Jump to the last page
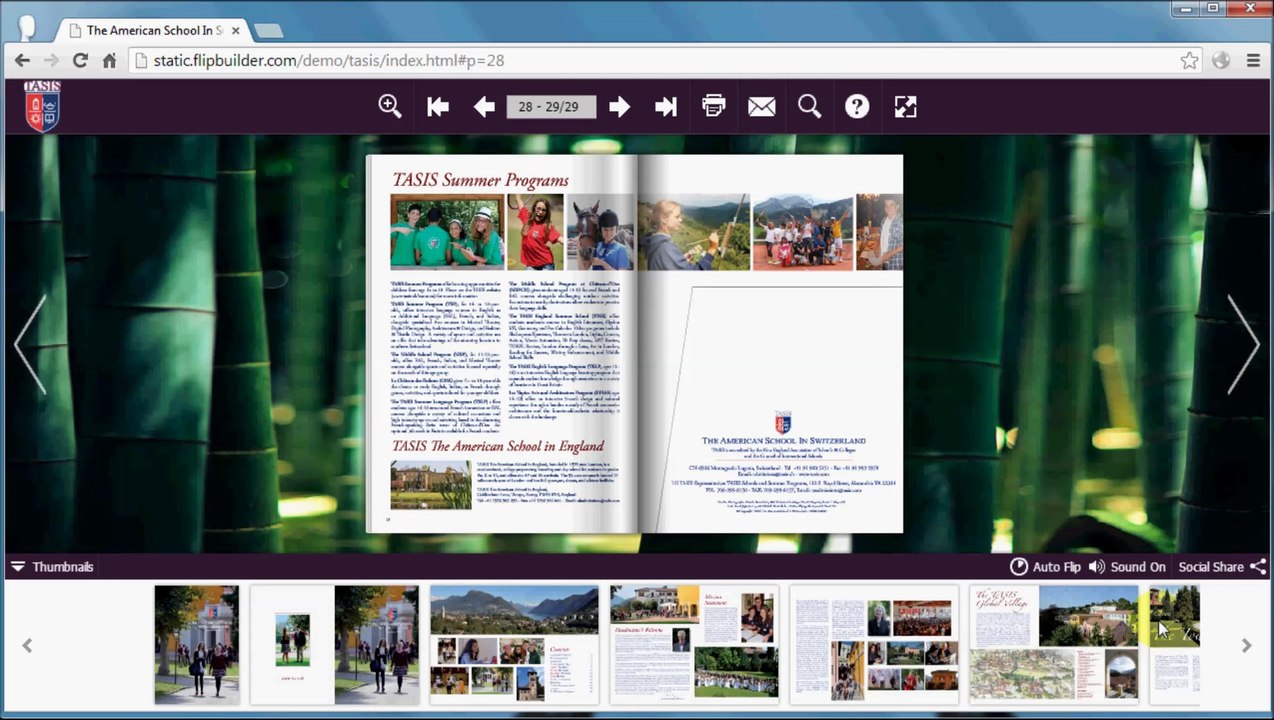 666,107
